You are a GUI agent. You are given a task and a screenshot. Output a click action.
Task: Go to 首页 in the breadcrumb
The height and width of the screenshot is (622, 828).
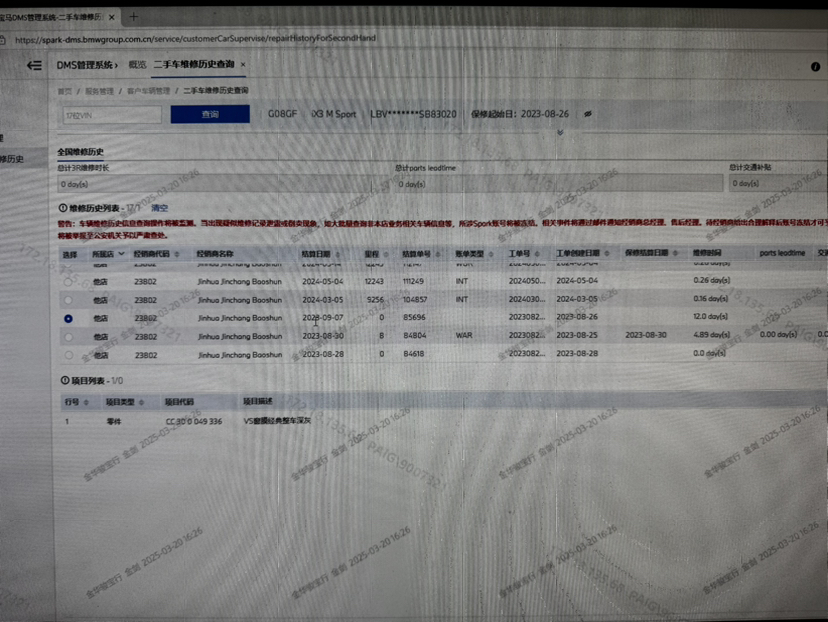pos(64,91)
